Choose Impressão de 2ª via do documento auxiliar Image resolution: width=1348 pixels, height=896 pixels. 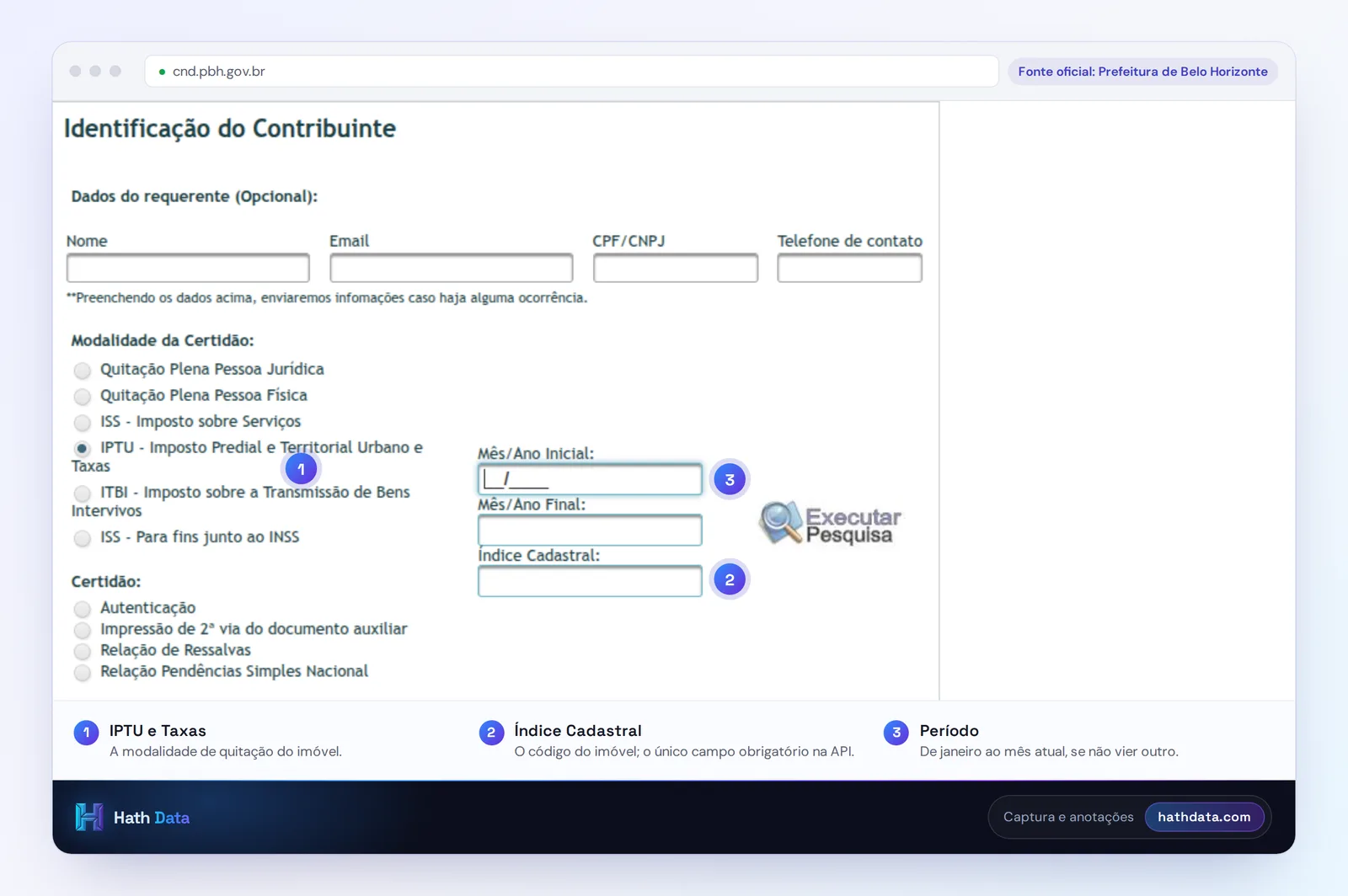82,630
